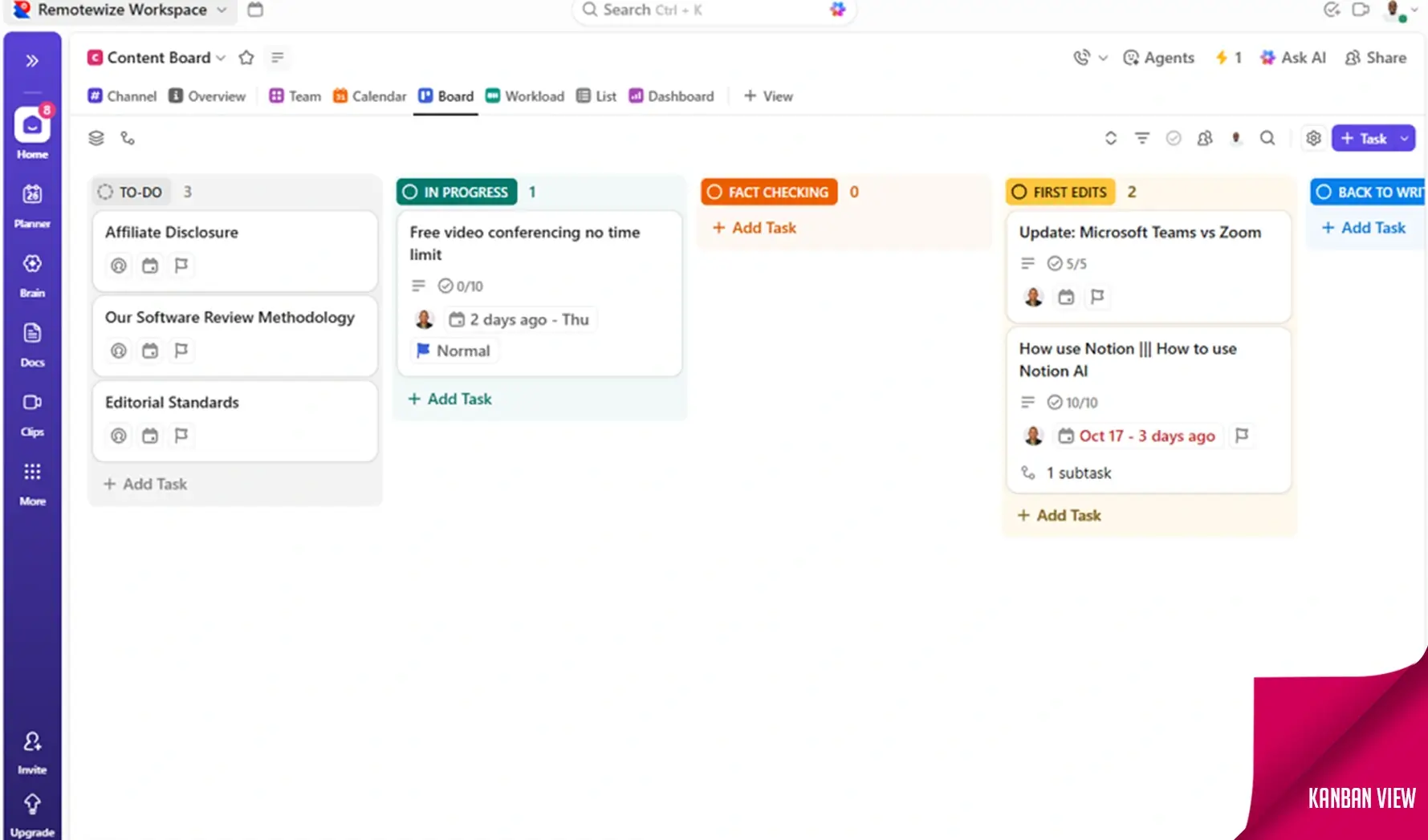Click the board settings gear icon
1428x840 pixels.
coord(1313,138)
